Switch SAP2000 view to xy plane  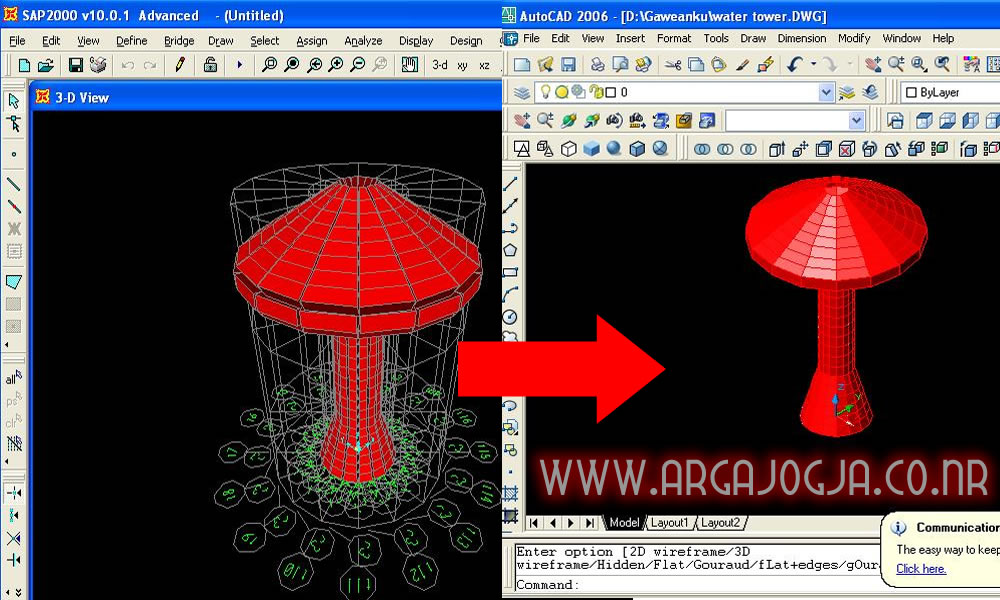tap(462, 65)
